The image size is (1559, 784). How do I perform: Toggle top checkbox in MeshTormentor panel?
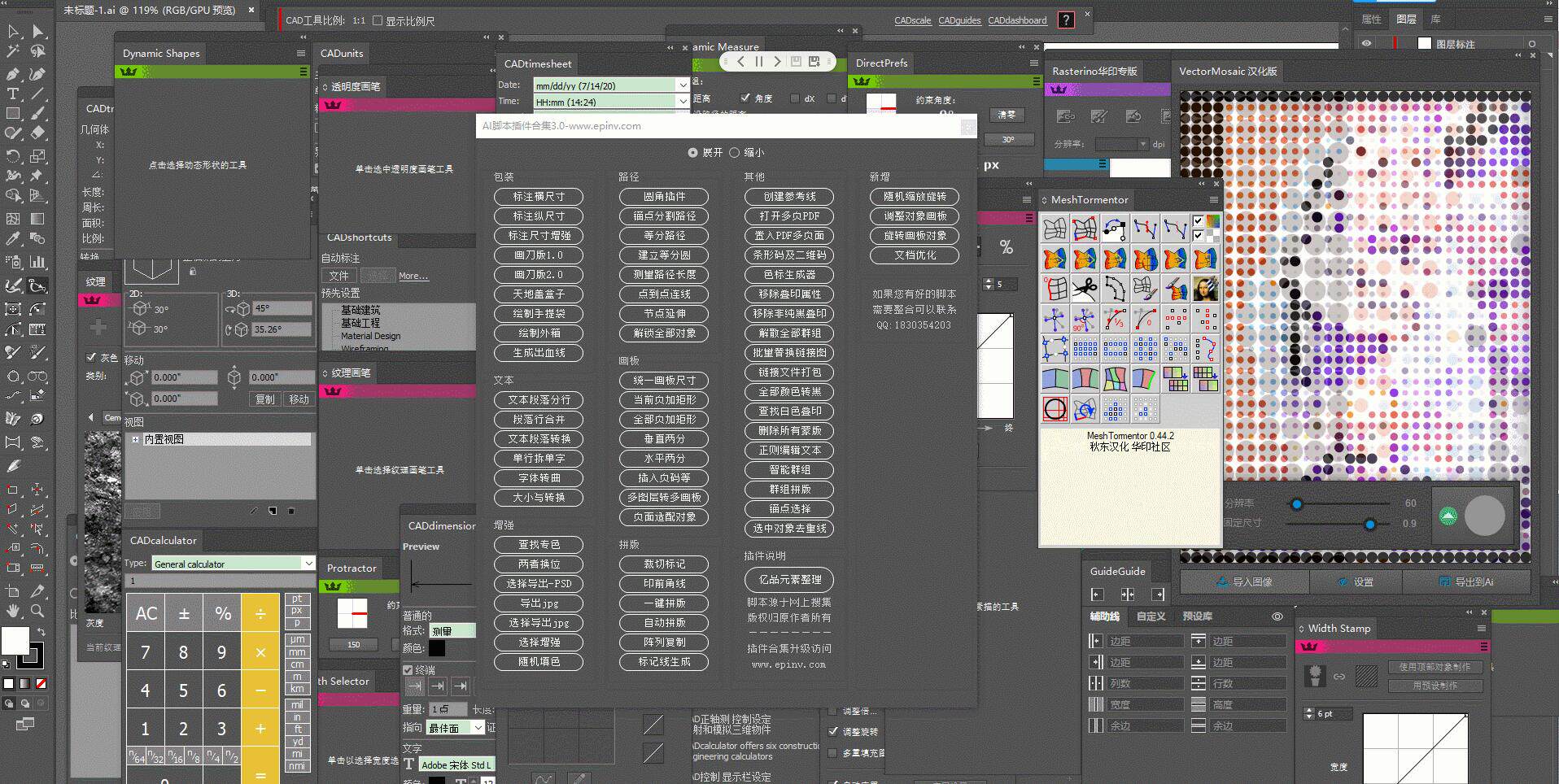1198,220
